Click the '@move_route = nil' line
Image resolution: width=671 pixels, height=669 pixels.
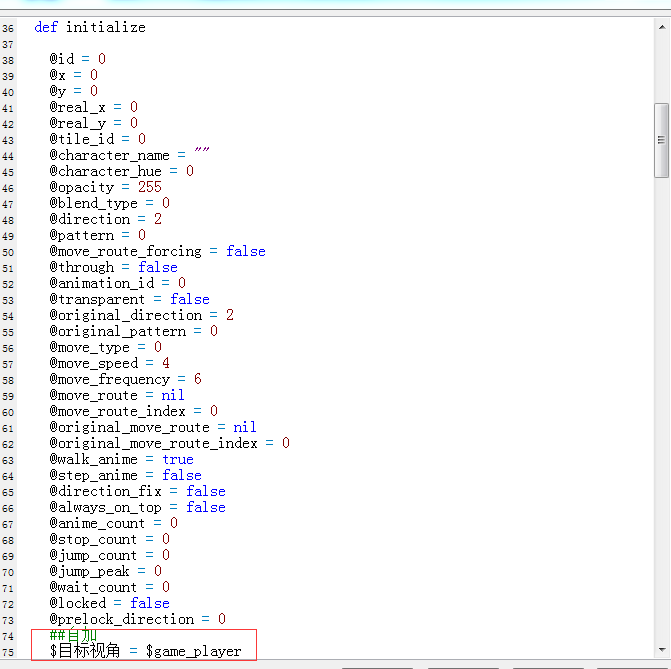117,395
